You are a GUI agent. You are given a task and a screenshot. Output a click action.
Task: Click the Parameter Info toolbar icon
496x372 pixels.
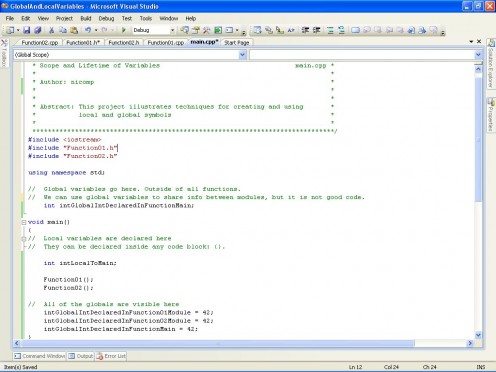[269, 30]
